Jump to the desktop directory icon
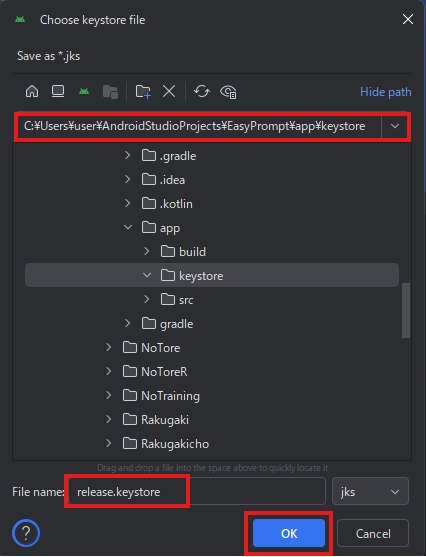 [58, 91]
